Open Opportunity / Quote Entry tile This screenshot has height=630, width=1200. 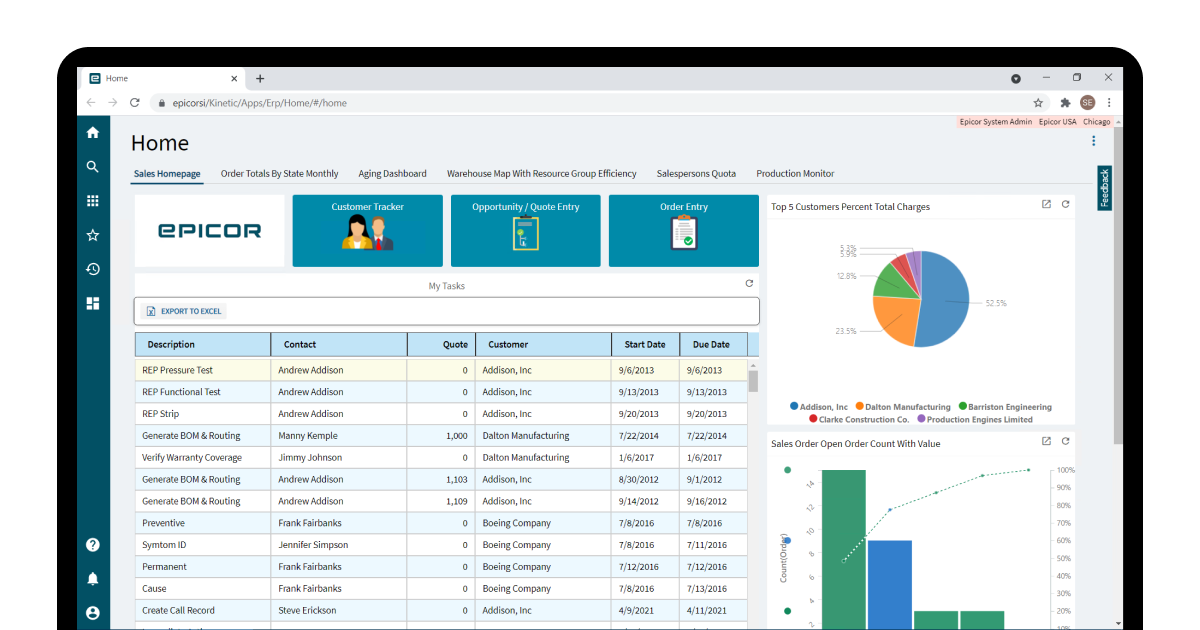(526, 231)
